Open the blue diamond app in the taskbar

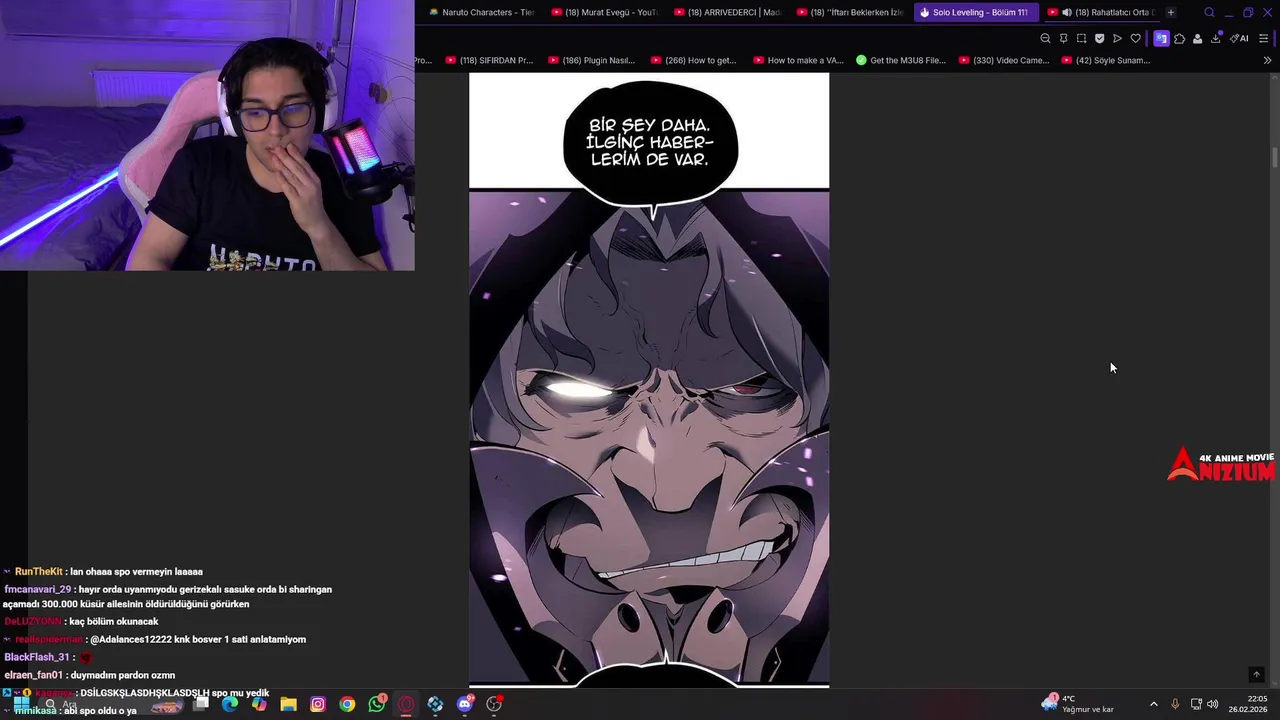tap(435, 704)
